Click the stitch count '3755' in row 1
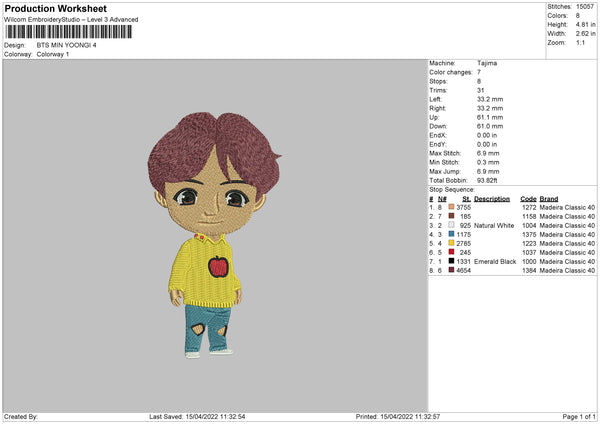Screen dimensions: 600x424 (x=463, y=207)
